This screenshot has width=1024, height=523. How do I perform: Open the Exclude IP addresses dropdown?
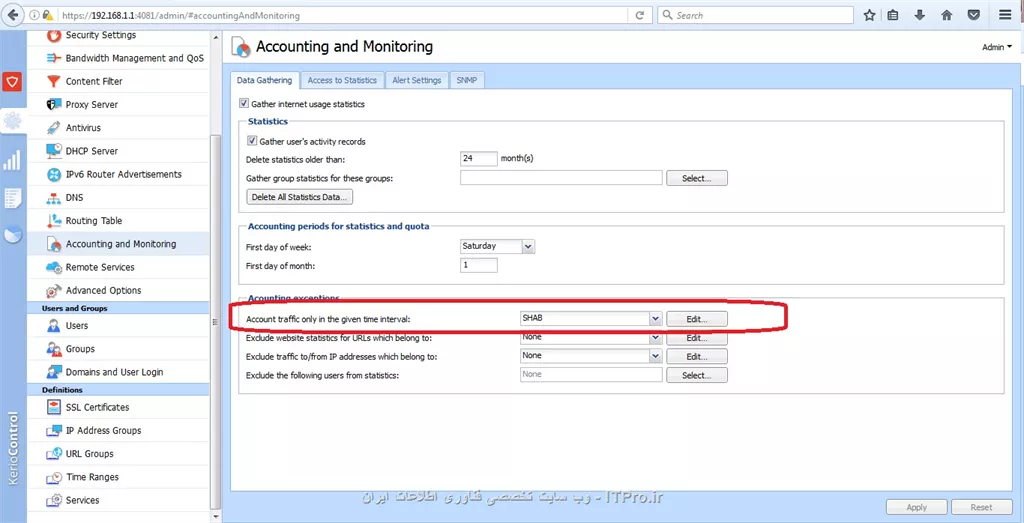[656, 356]
